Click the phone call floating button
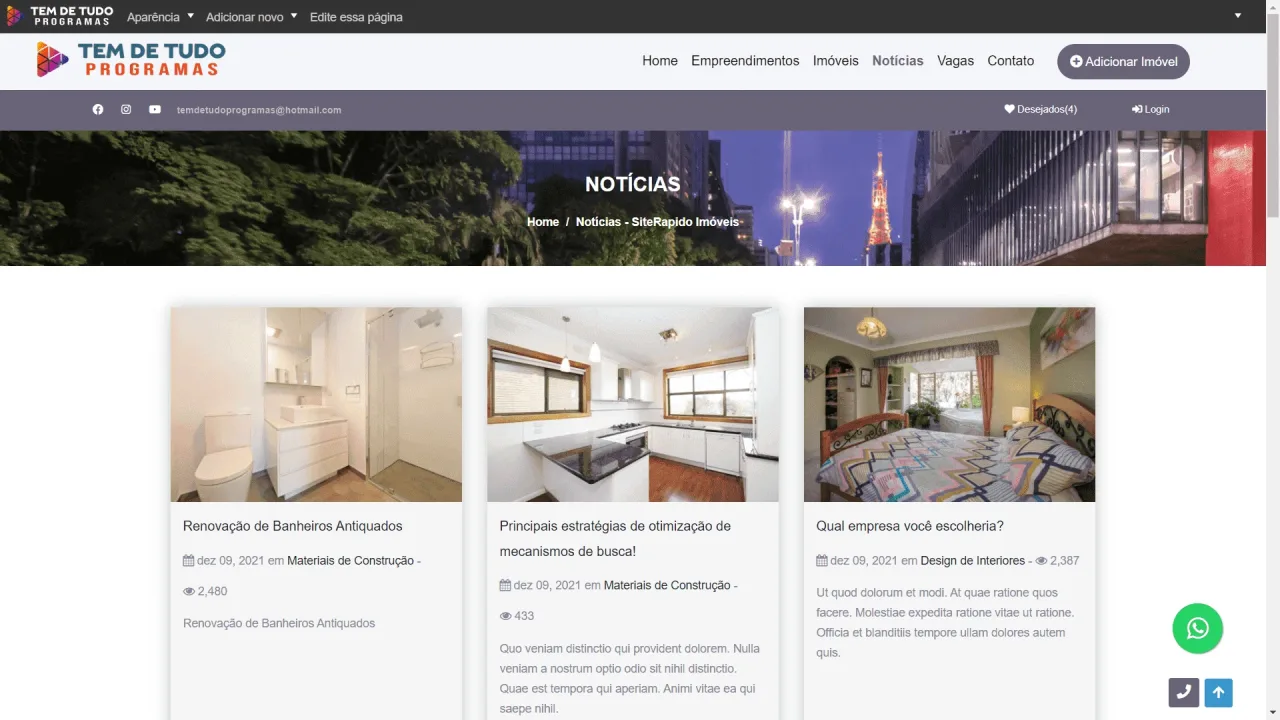Screen dimensions: 1280x720 point(1184,692)
